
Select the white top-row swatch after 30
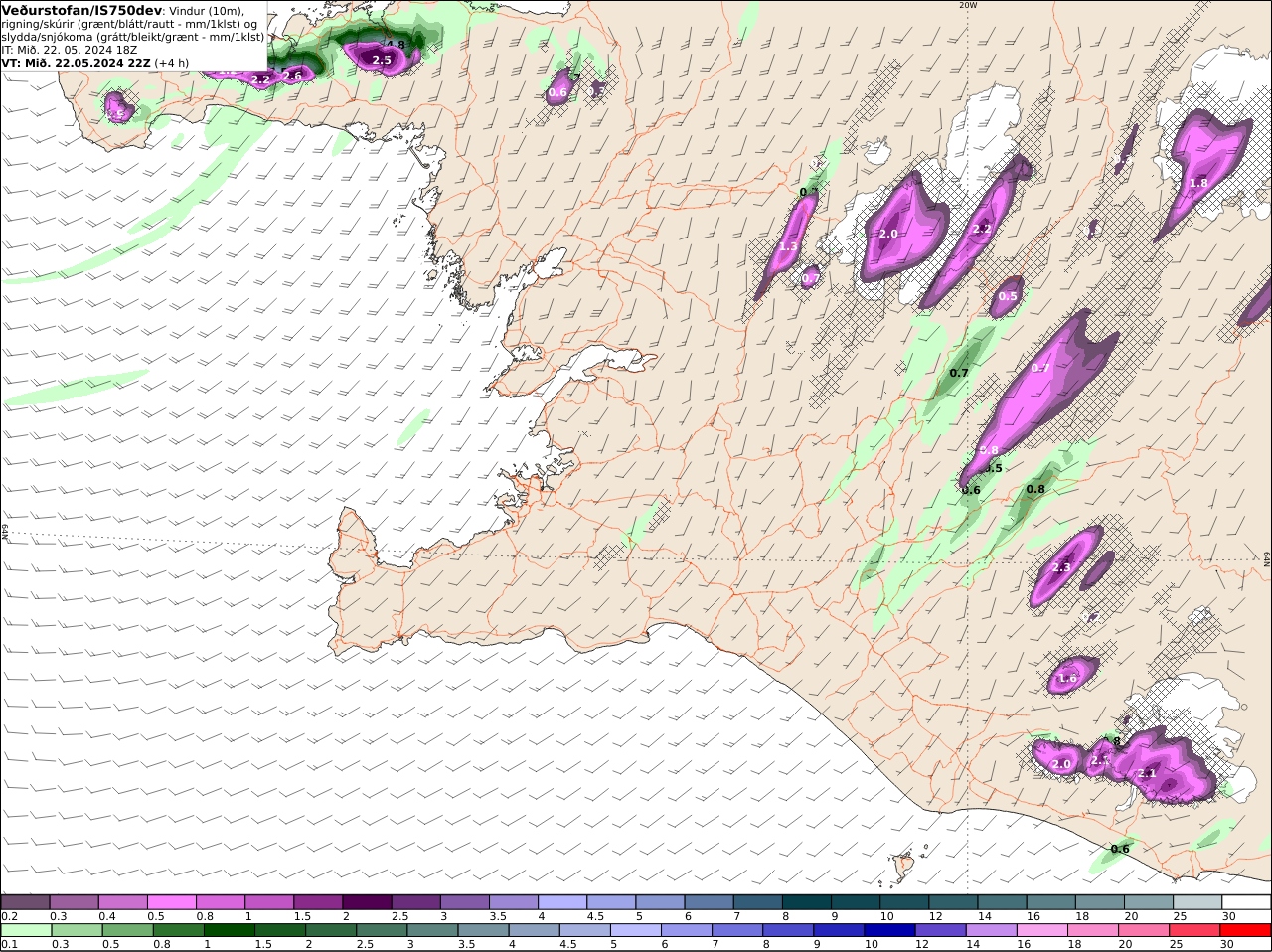[1246, 902]
